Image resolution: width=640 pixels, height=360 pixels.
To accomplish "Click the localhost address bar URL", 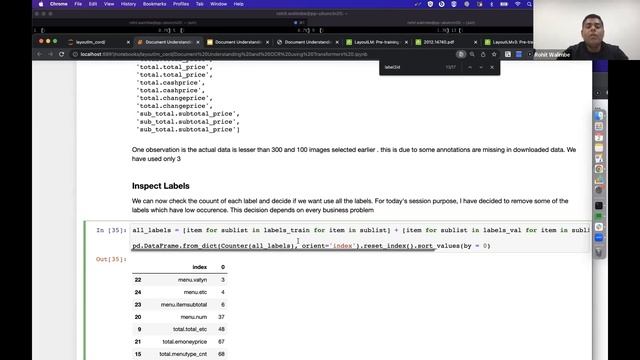I will coord(224,54).
